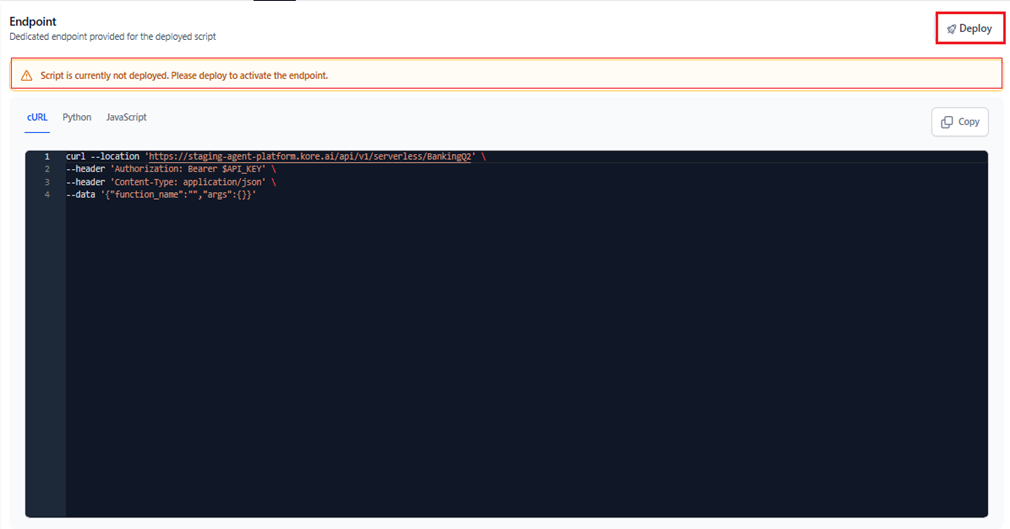
Task: Click line number 2 in code gutter
Action: (47, 169)
